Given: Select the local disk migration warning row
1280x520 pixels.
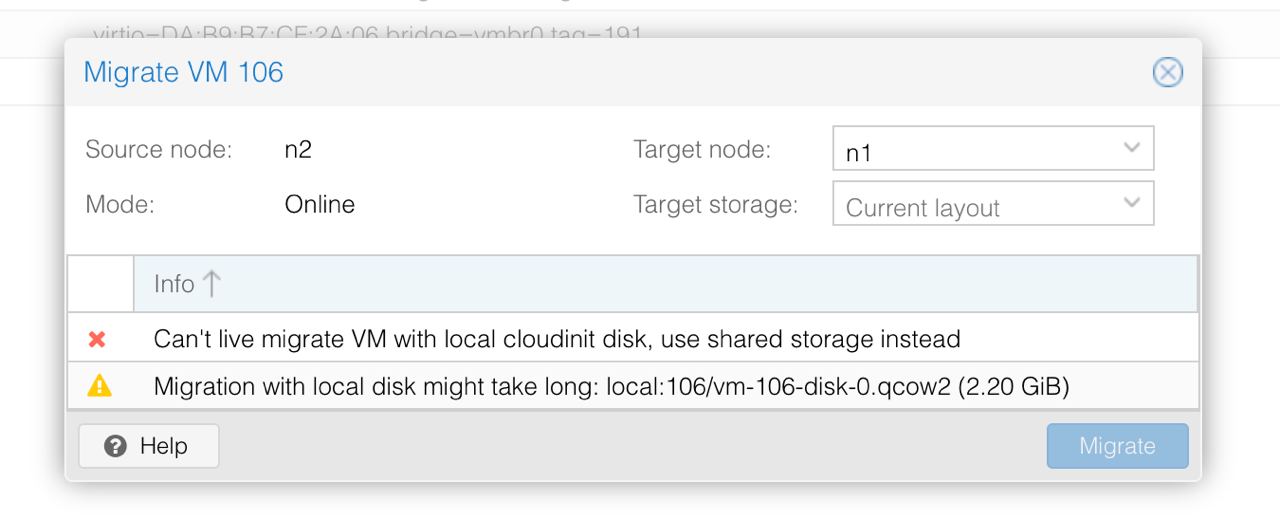Looking at the screenshot, I should point(633,387).
